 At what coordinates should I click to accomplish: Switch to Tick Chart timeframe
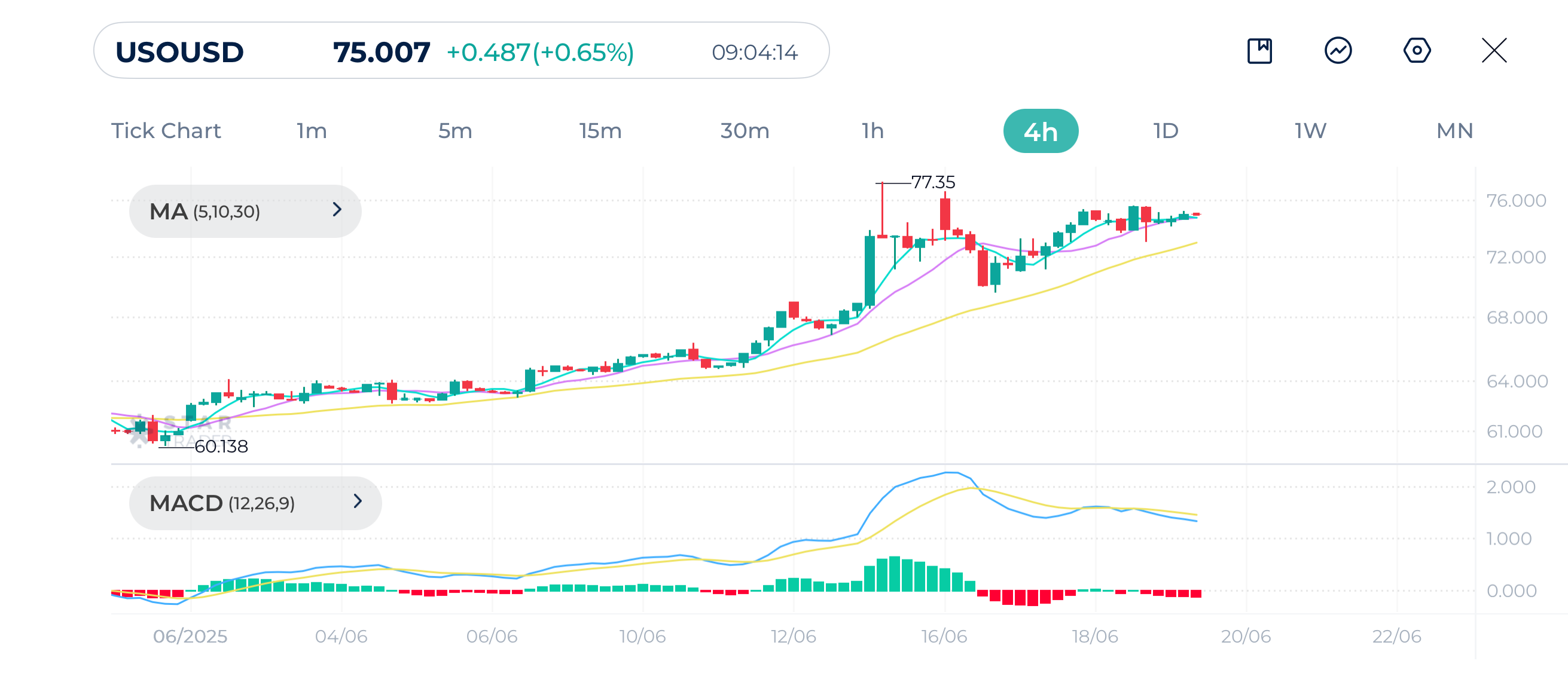166,131
